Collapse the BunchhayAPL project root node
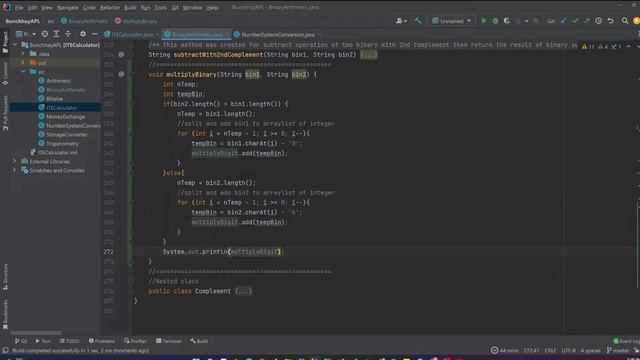Viewport: 640px width, 360px height. click(x=15, y=45)
